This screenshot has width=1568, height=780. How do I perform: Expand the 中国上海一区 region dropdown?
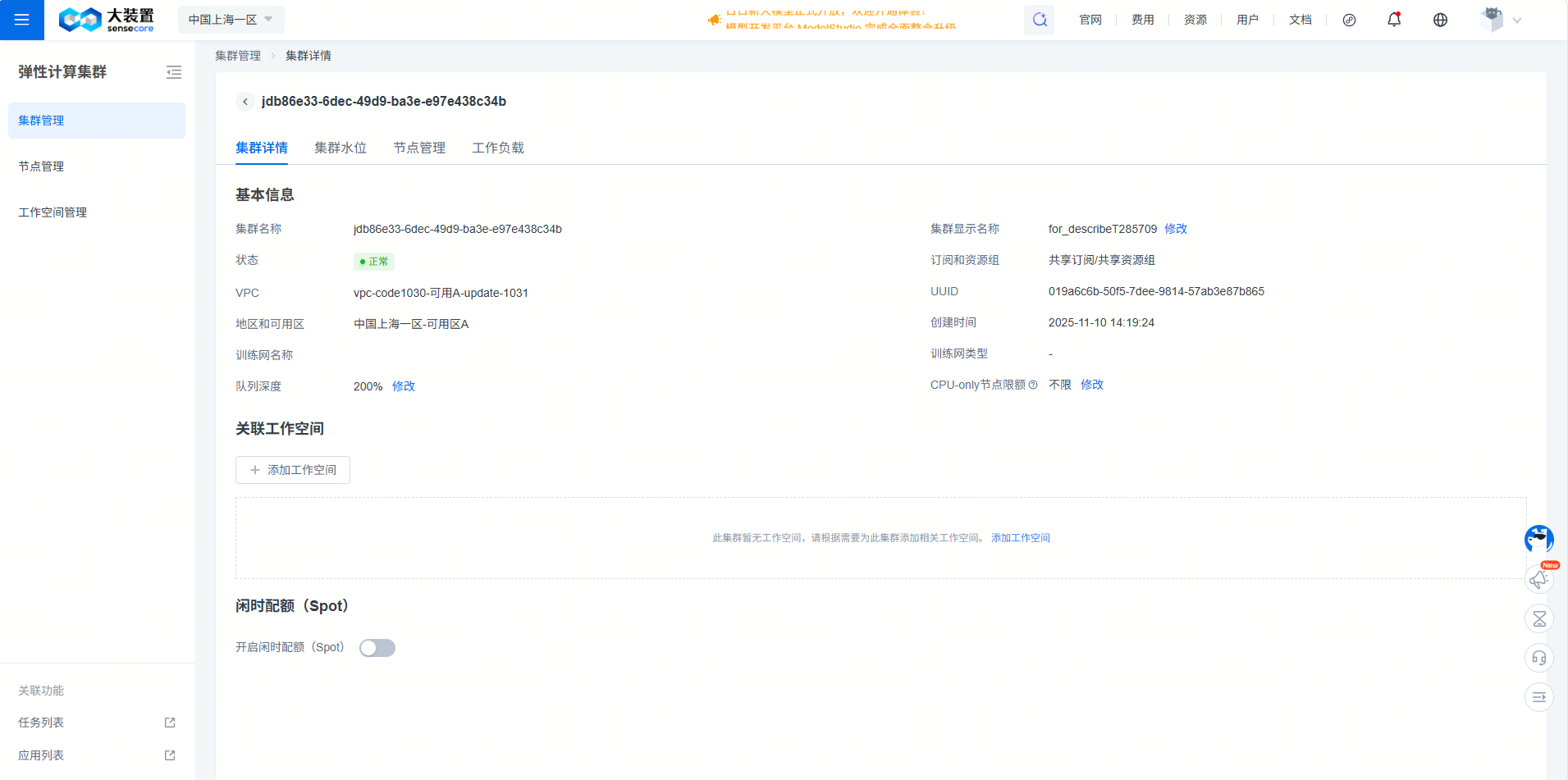click(231, 20)
